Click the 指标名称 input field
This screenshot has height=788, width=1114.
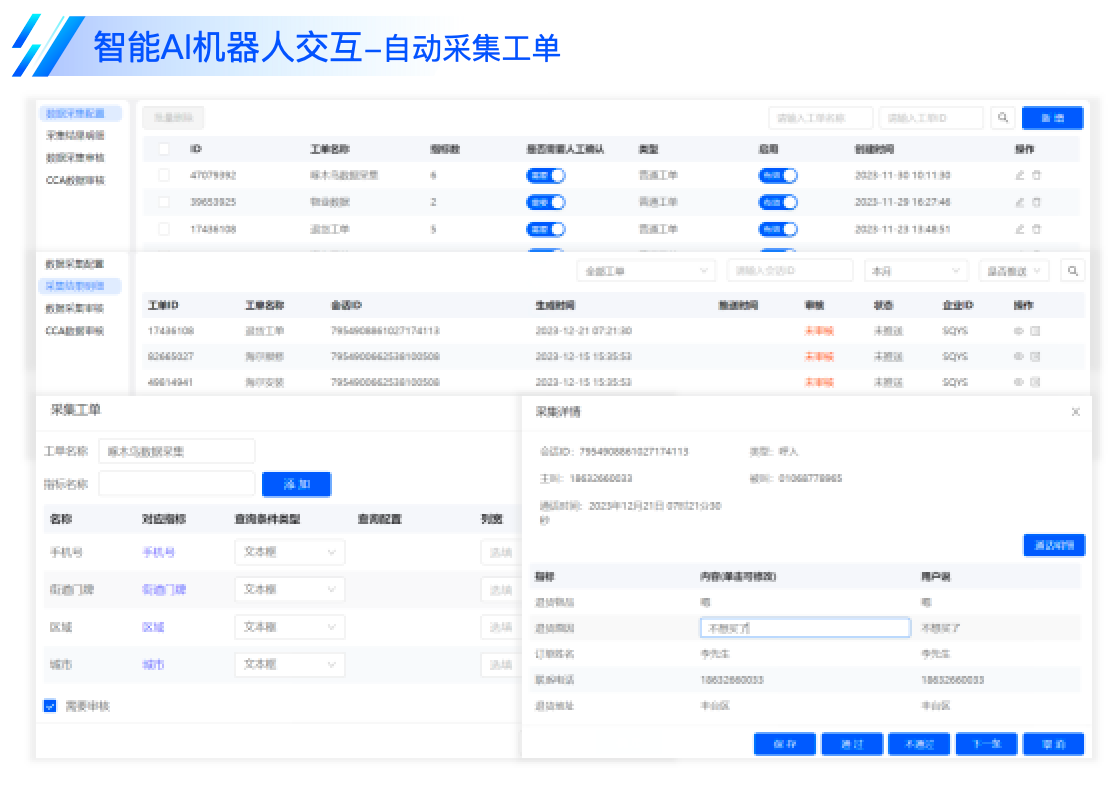click(177, 484)
